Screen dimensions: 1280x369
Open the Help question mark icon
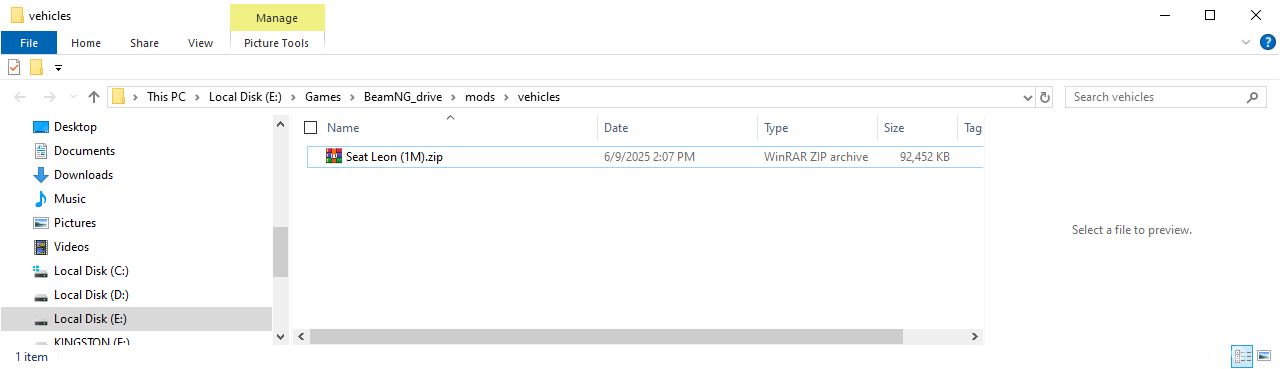pos(1267,42)
